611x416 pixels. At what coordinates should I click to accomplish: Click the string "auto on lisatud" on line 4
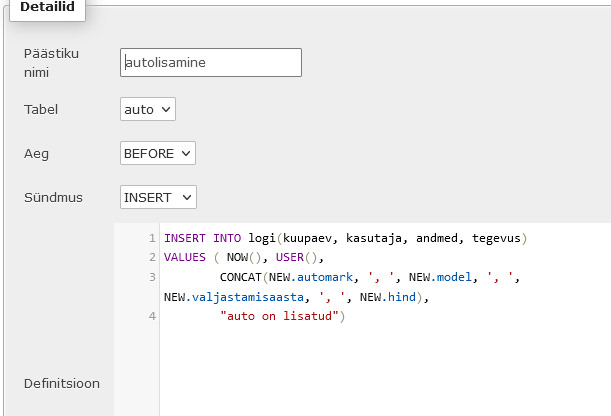279,316
